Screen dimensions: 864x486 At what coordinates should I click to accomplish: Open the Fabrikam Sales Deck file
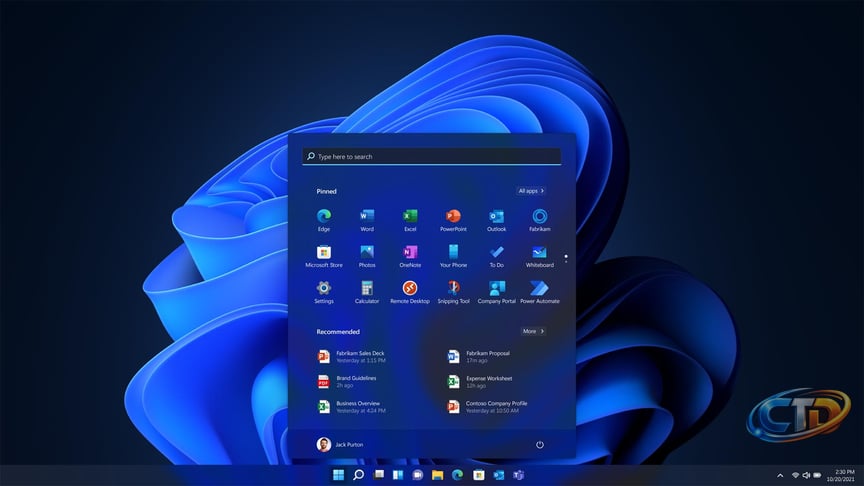(352, 357)
